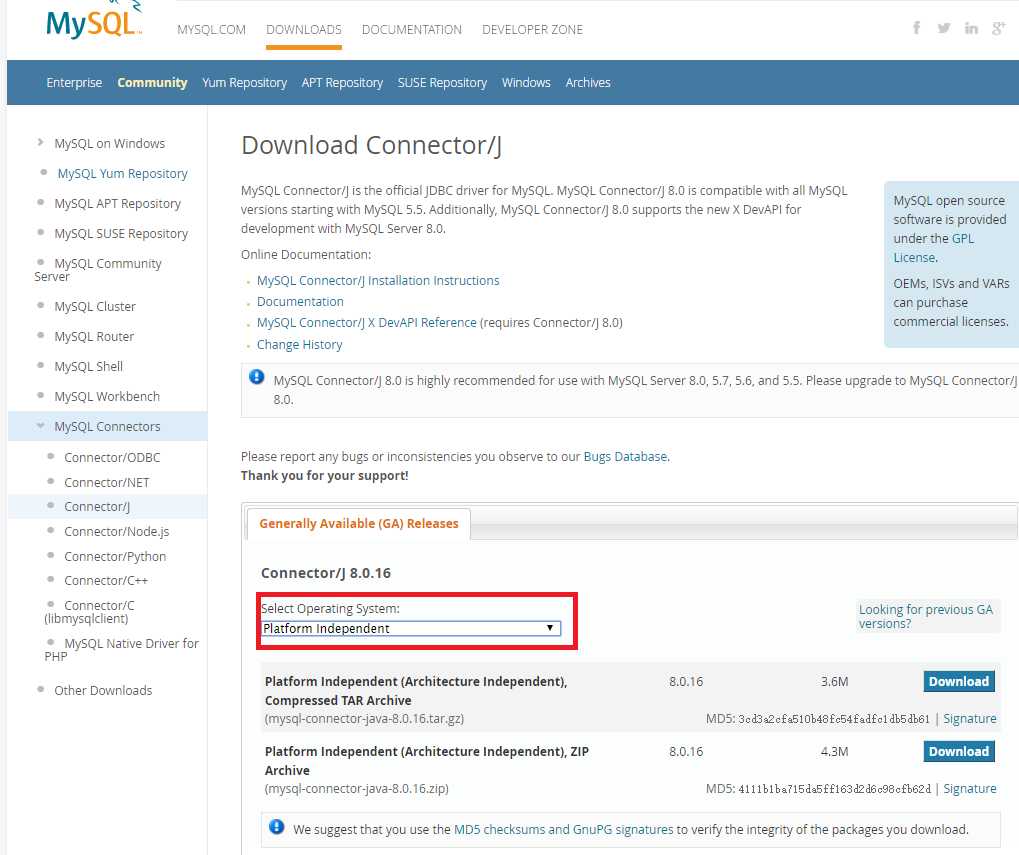Open Connector/Python in sidebar
This screenshot has width=1019, height=855.
click(x=115, y=557)
